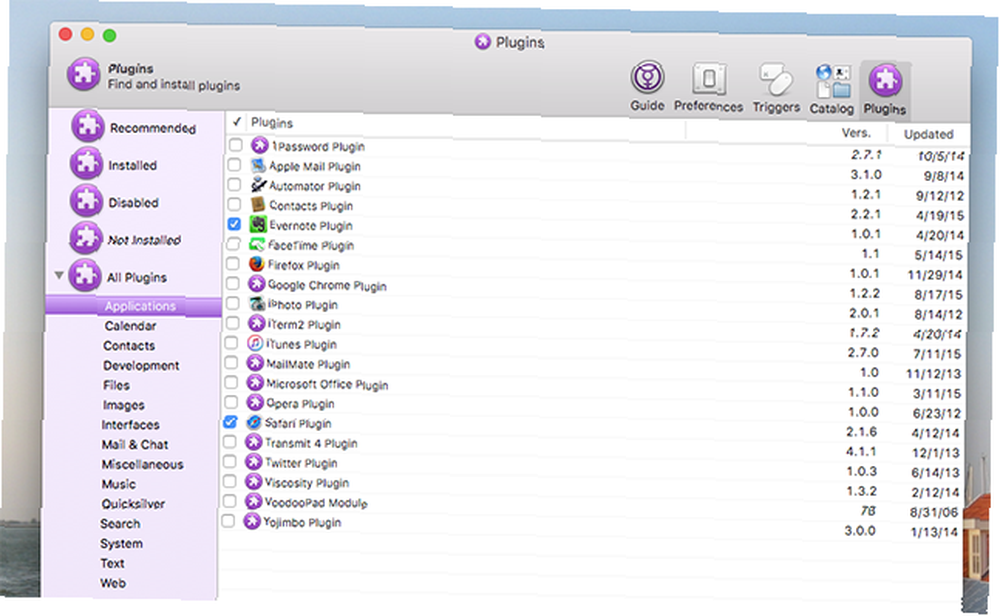Click the Yojimbo plugin icon
1000x616 pixels.
pos(252,521)
